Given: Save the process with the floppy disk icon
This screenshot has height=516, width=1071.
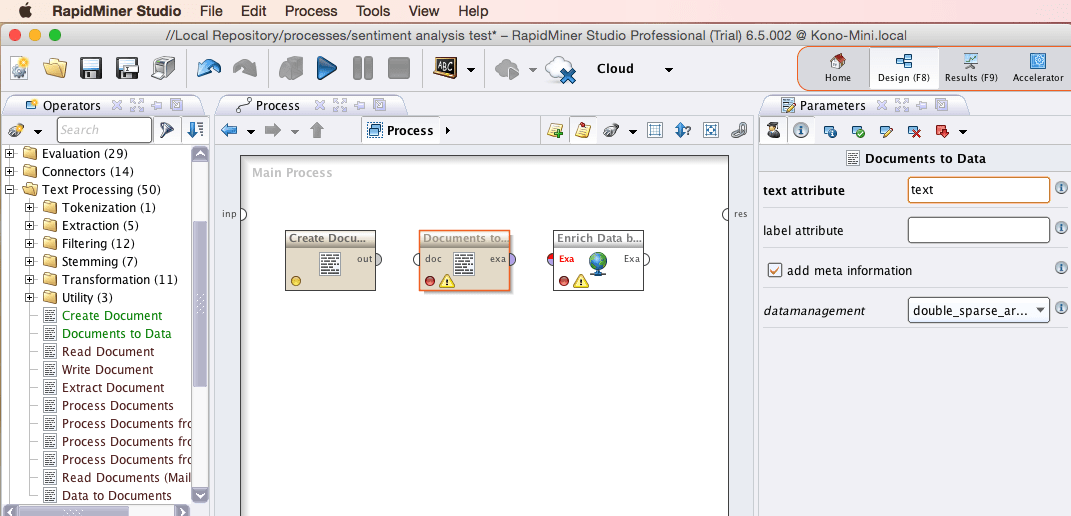Looking at the screenshot, I should [x=91, y=68].
